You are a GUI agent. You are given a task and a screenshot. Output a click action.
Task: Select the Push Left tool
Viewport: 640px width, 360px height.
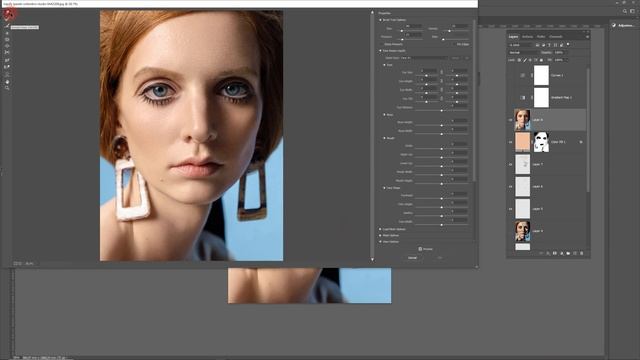(7, 52)
